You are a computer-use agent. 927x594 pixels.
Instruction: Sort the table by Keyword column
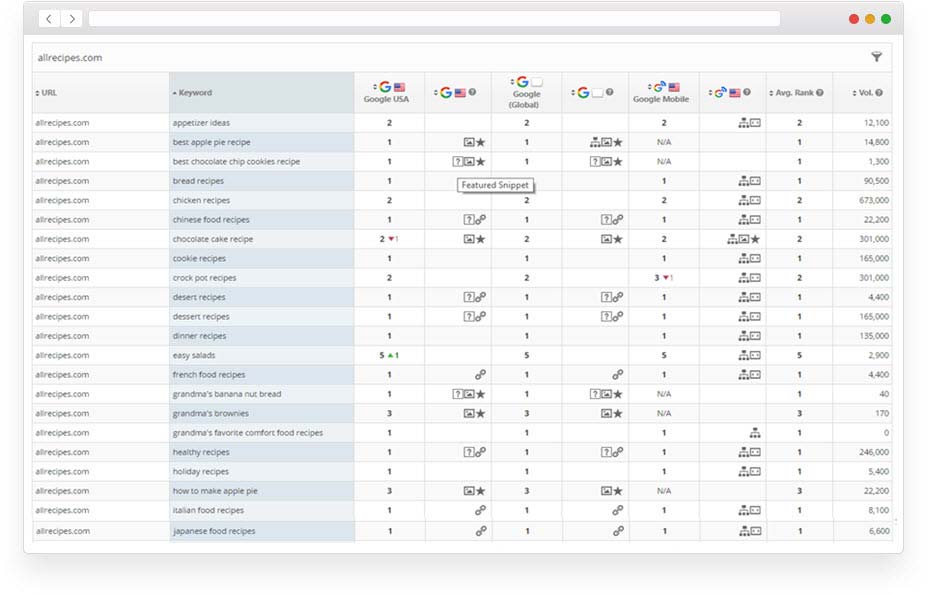pyautogui.click(x=193, y=93)
